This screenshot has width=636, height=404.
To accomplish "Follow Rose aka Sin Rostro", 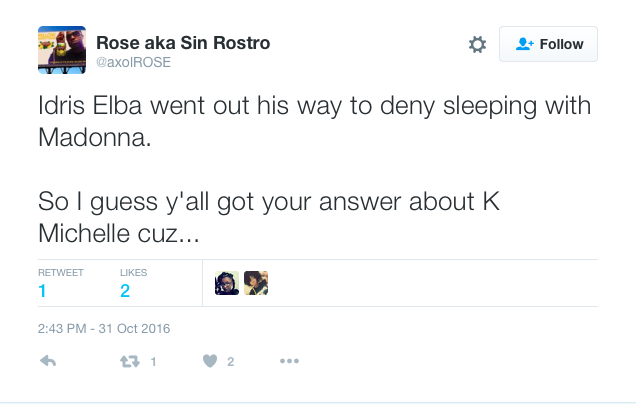I will (x=548, y=45).
